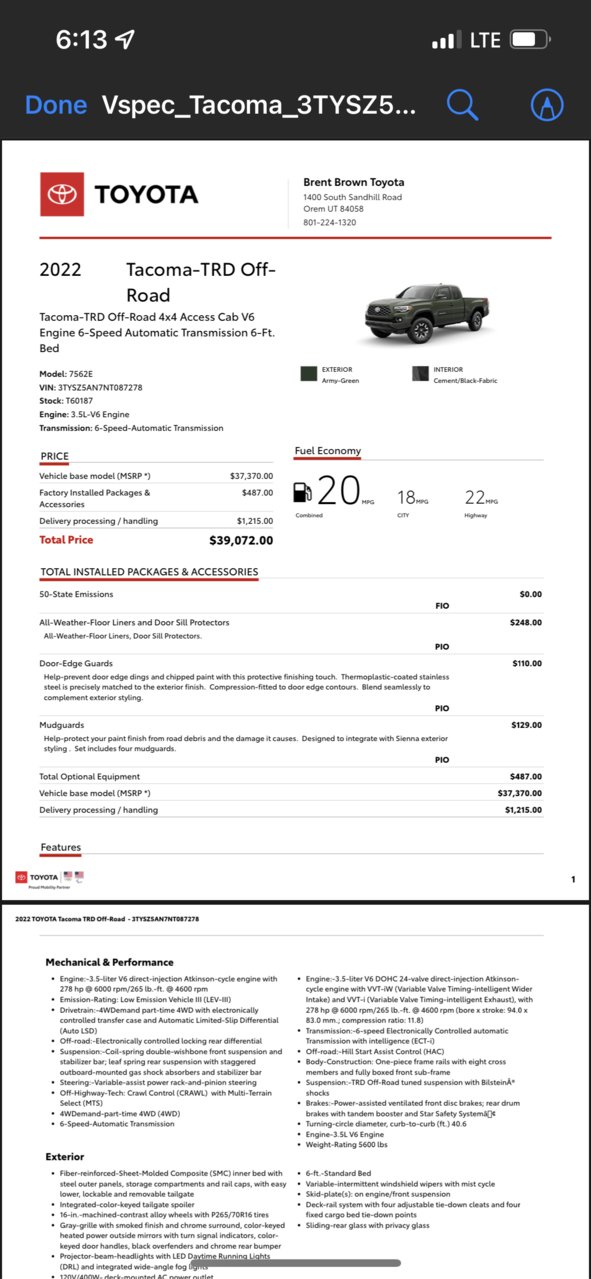Tap the Cement/Black-Fabric interior swatch

pyautogui.click(x=419, y=374)
